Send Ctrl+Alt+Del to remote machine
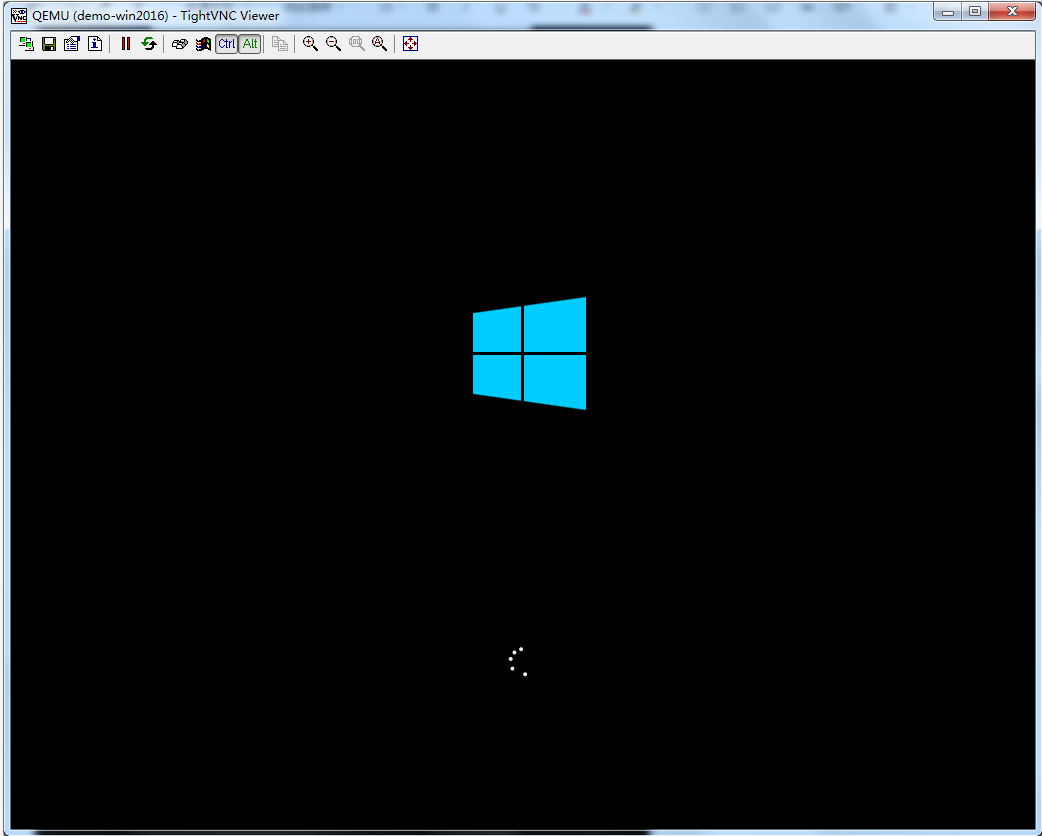Image resolution: width=1042 pixels, height=836 pixels. click(x=179, y=44)
